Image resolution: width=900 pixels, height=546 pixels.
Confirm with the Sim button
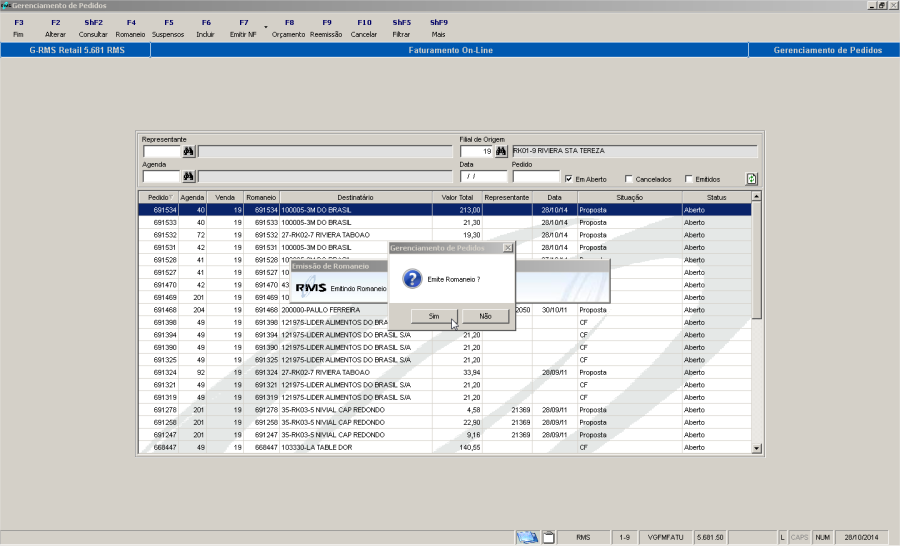coord(434,316)
